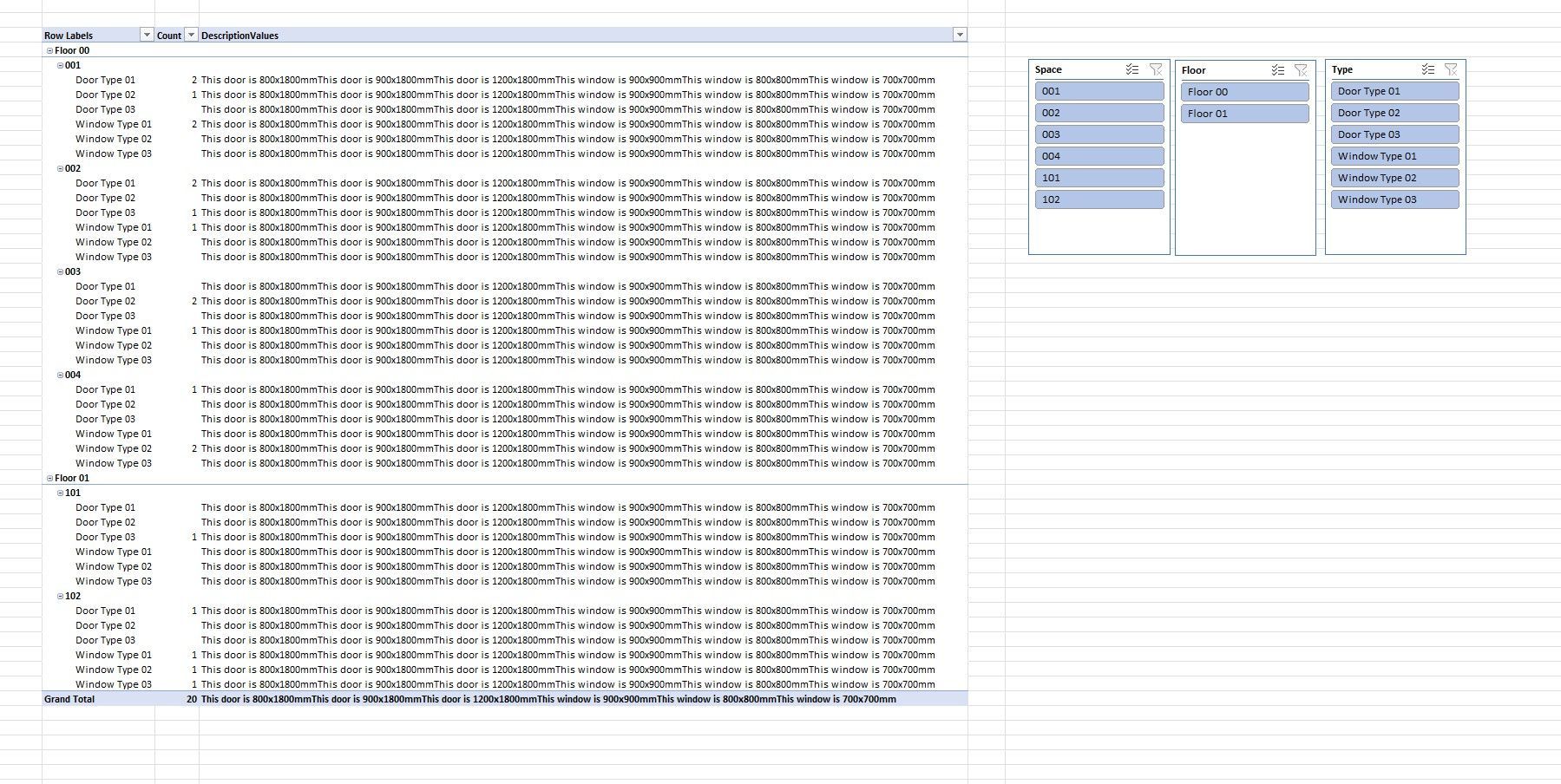This screenshot has width=1561, height=784.
Task: Select the Row Labels header cell
Action: (98, 36)
